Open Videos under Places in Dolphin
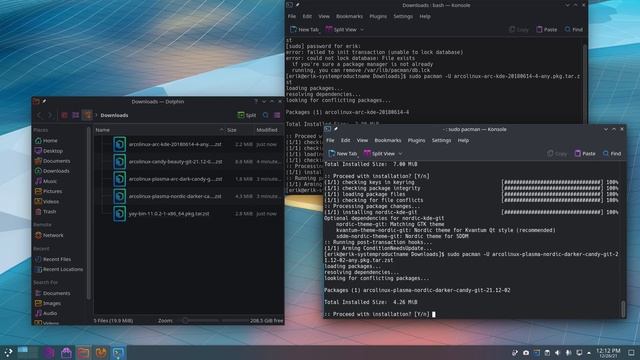Image resolution: width=640 pixels, height=360 pixels. pyautogui.click(x=47, y=202)
